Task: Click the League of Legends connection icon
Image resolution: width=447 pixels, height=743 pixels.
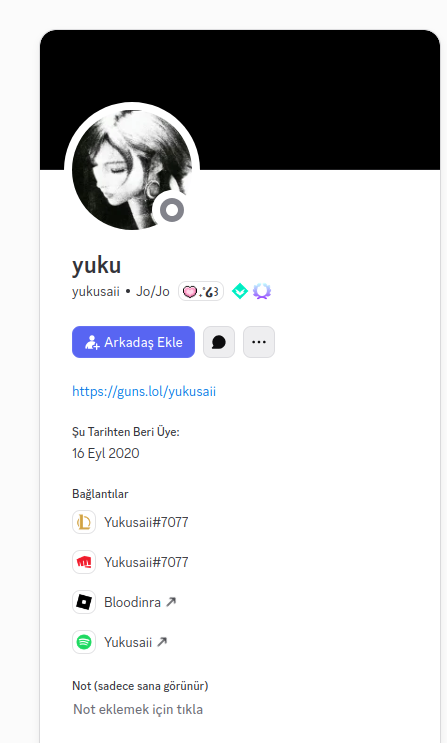Action: [84, 522]
